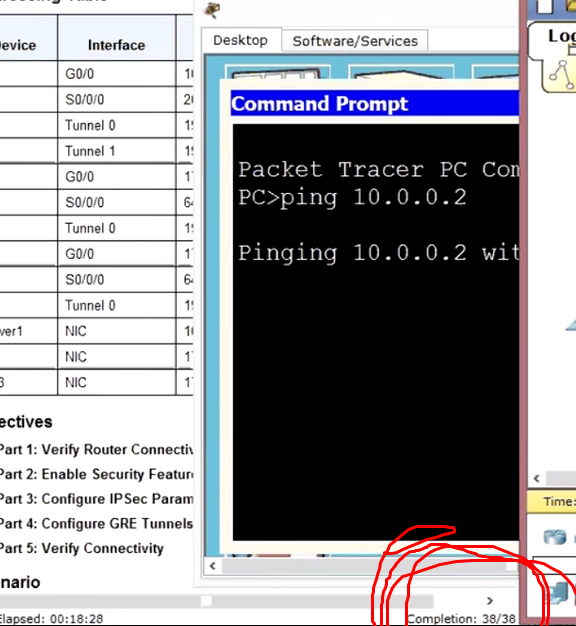Switch to the Desktop tab
The width and height of the screenshot is (576, 626).
point(241,40)
